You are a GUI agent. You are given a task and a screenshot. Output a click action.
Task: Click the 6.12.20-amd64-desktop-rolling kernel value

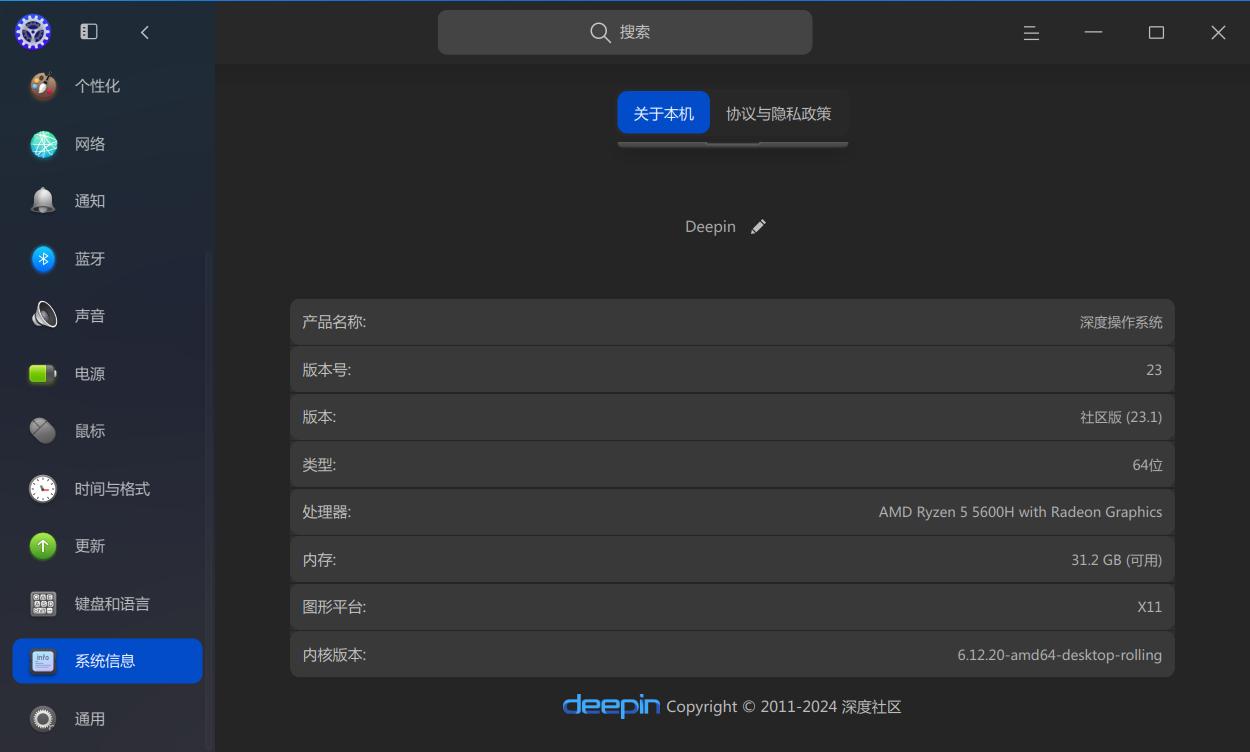coord(1059,655)
